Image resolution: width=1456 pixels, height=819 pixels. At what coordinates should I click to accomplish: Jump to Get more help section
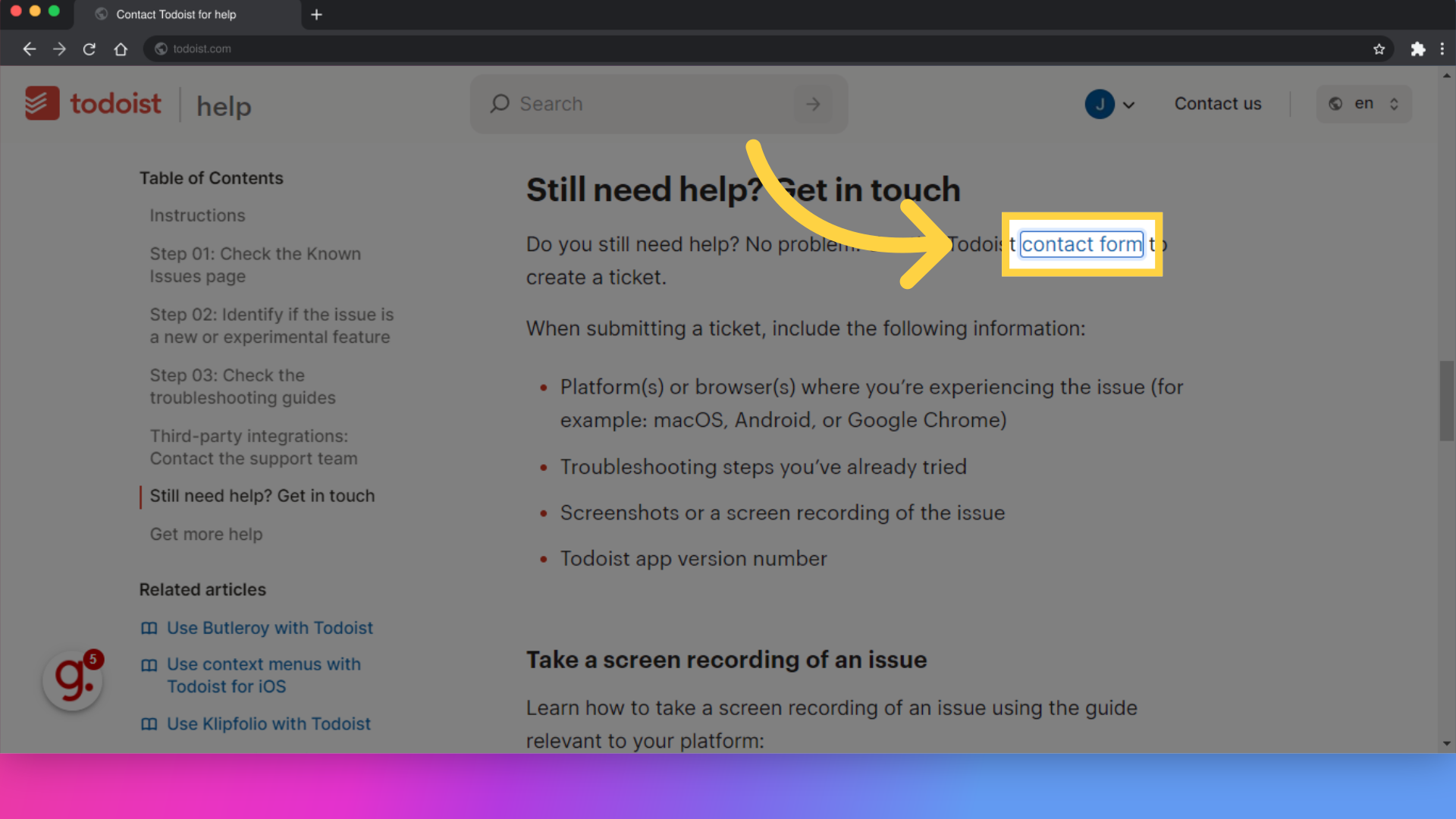(x=206, y=534)
